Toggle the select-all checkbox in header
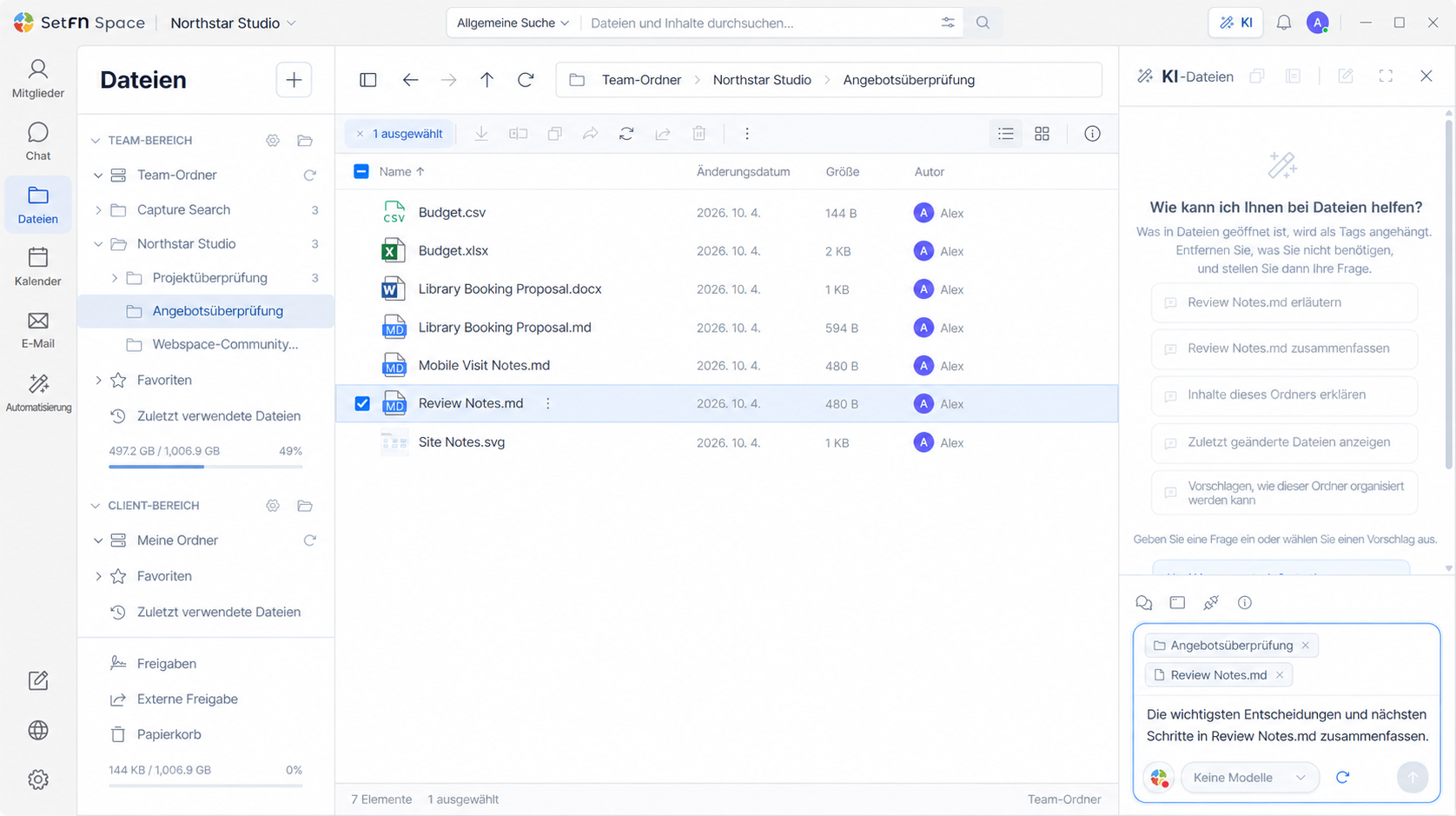Image resolution: width=1456 pixels, height=816 pixels. [x=361, y=171]
